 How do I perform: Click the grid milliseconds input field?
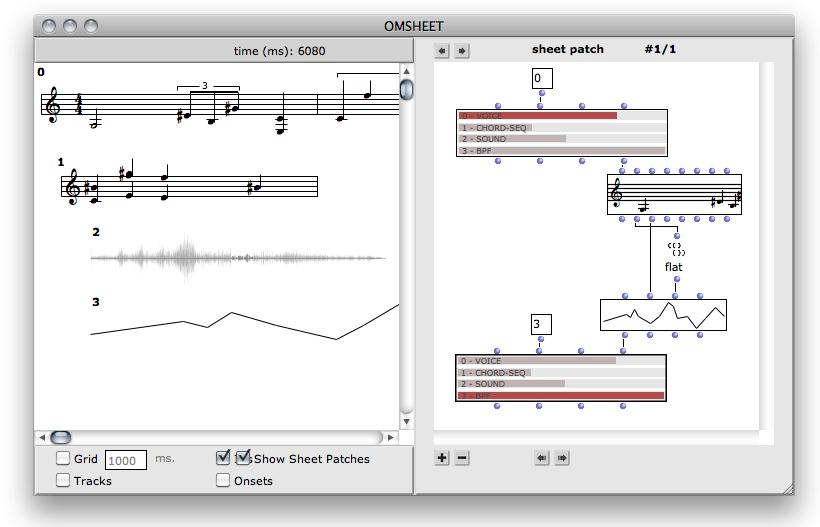(x=126, y=460)
